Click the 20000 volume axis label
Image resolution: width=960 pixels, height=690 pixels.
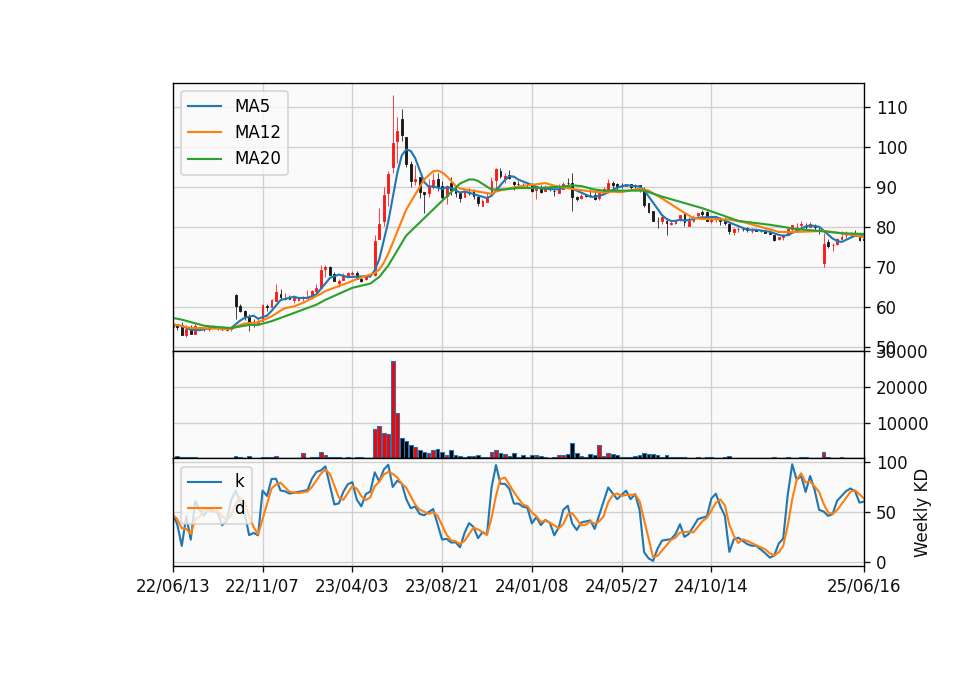(x=902, y=388)
